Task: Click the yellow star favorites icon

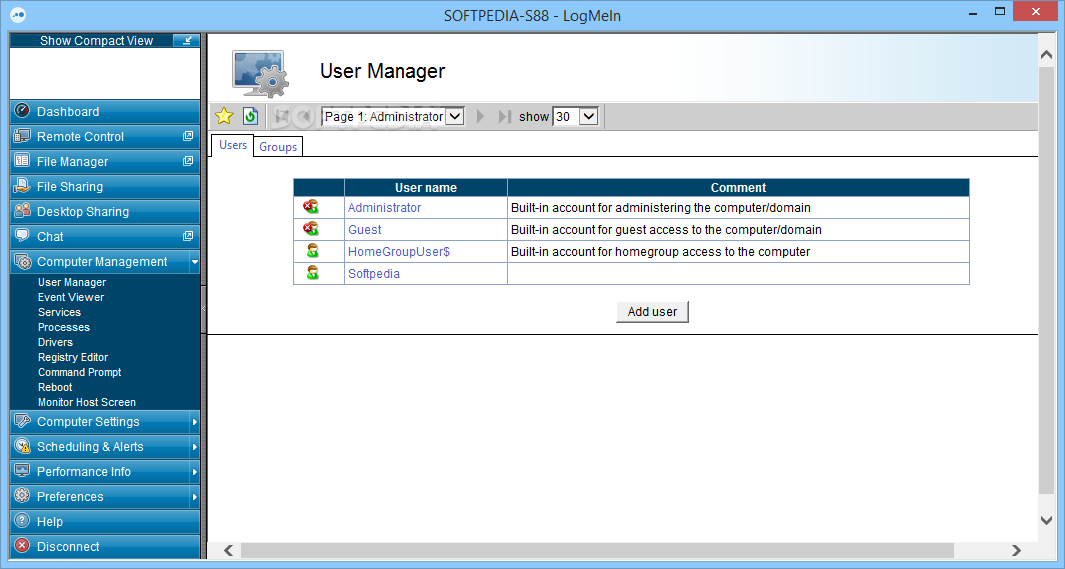Action: (x=224, y=116)
